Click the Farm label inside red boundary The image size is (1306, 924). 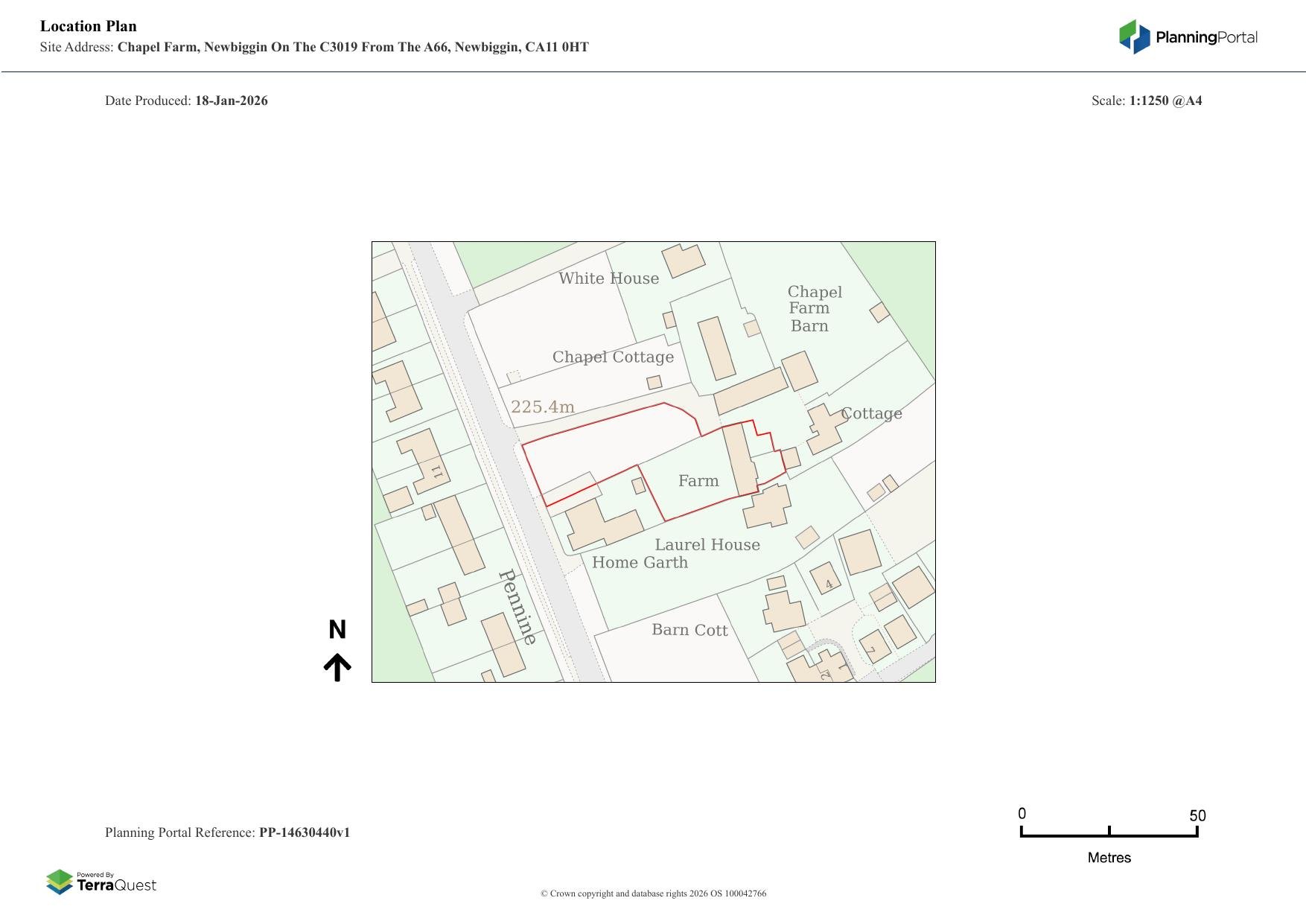(x=698, y=481)
